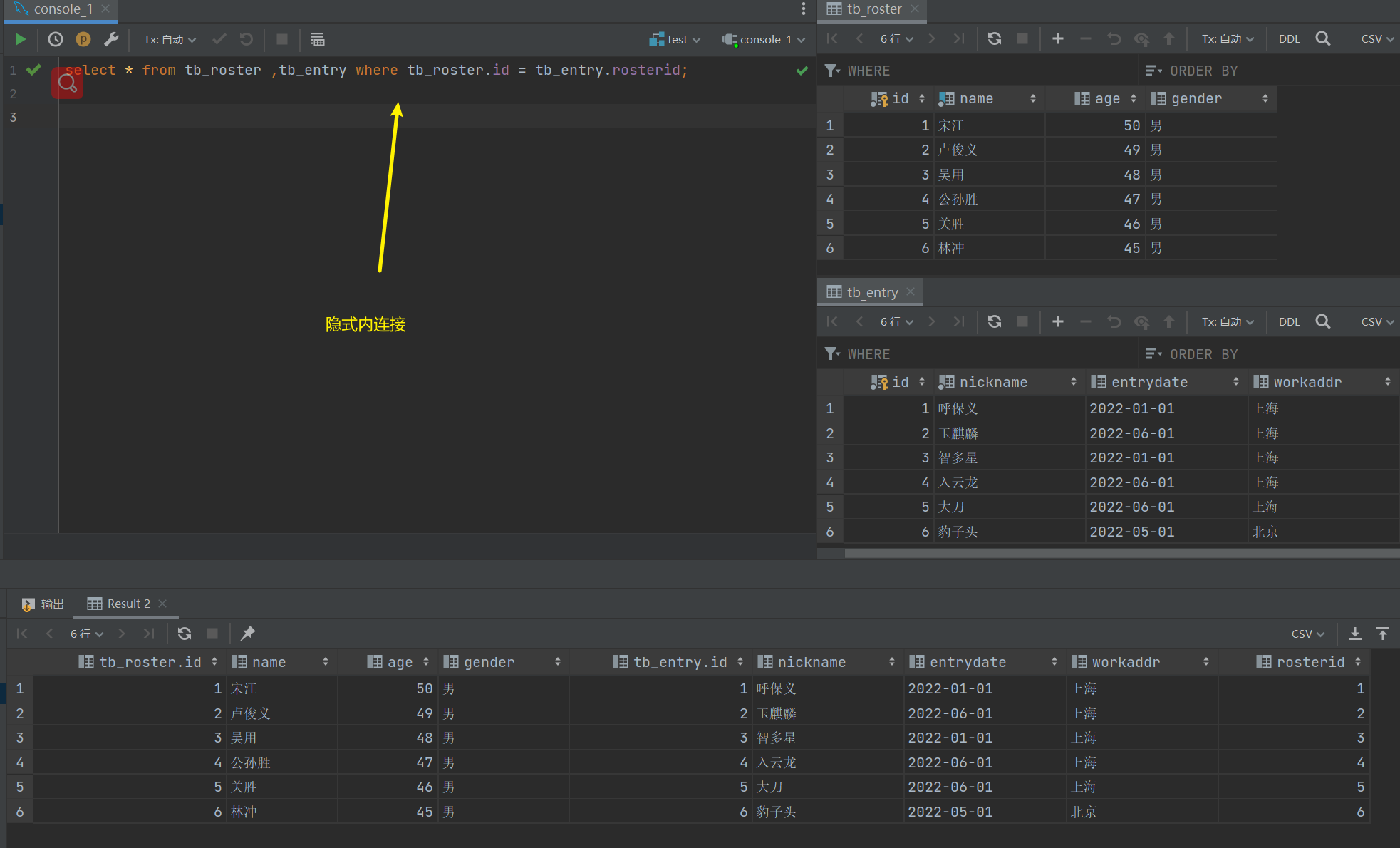Search in tb_entry table toolbar

click(1322, 321)
